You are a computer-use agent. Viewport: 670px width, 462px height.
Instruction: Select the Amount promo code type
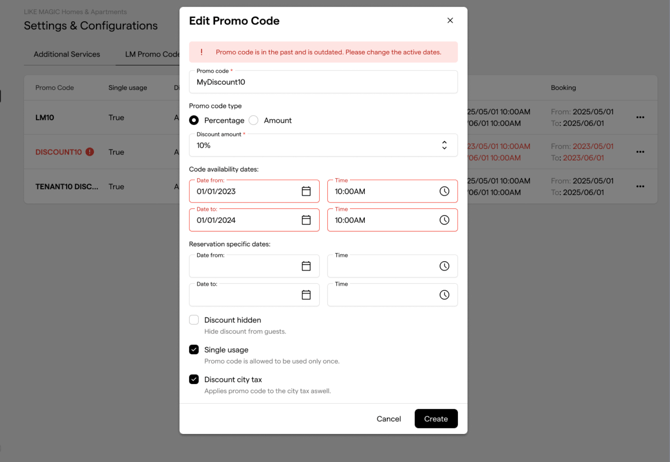coord(254,120)
